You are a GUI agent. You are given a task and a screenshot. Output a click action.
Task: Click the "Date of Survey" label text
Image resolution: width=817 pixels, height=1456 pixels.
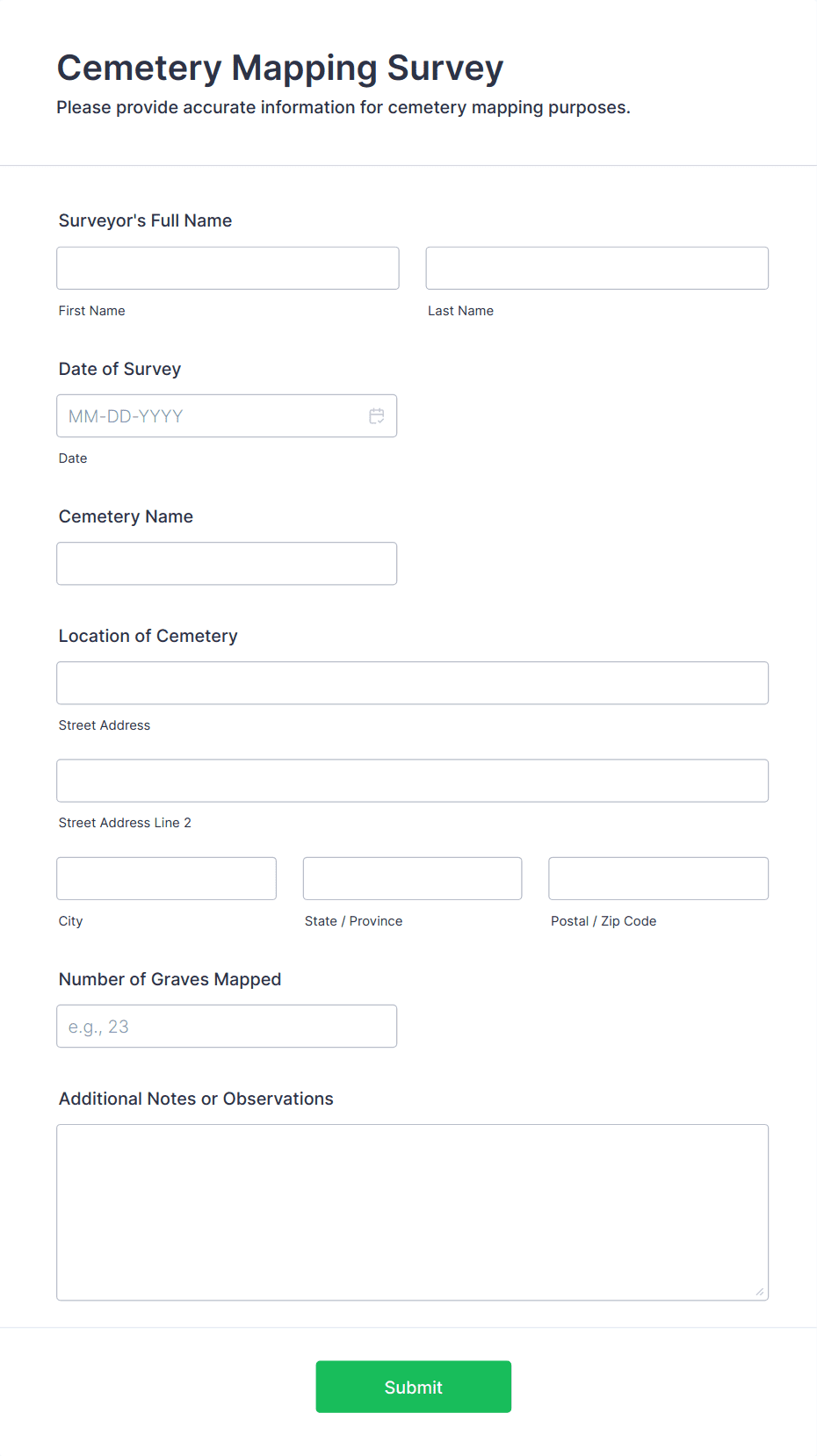119,369
